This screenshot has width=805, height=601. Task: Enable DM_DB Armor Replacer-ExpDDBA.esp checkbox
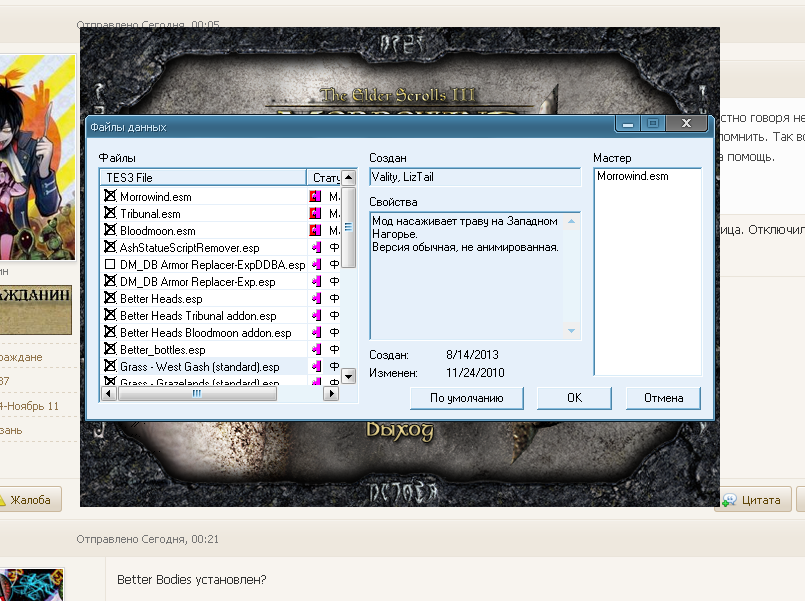pyautogui.click(x=110, y=264)
